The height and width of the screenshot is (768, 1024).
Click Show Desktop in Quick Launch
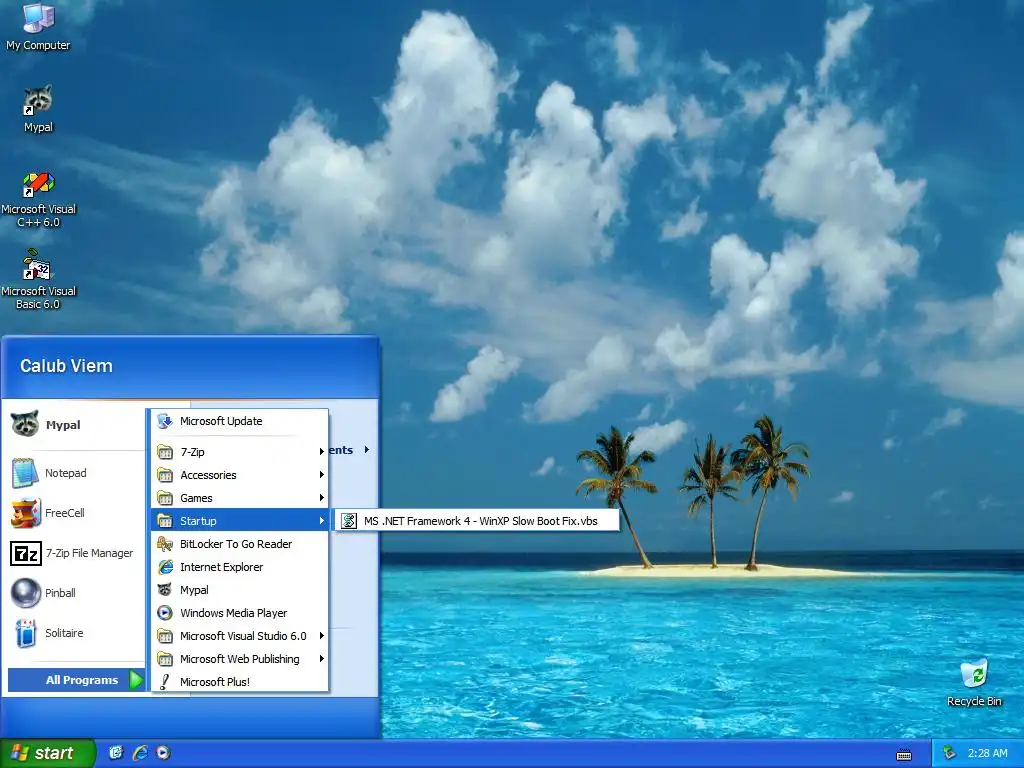[116, 753]
